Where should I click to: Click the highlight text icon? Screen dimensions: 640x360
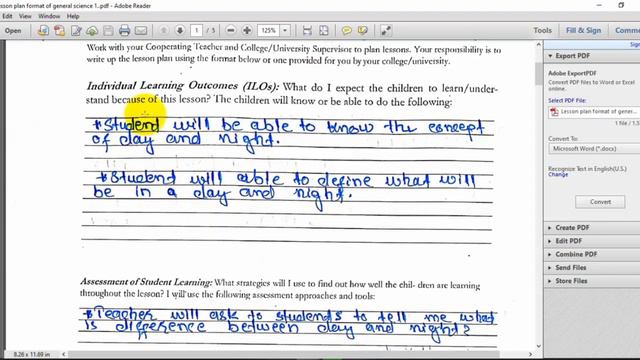[362, 31]
